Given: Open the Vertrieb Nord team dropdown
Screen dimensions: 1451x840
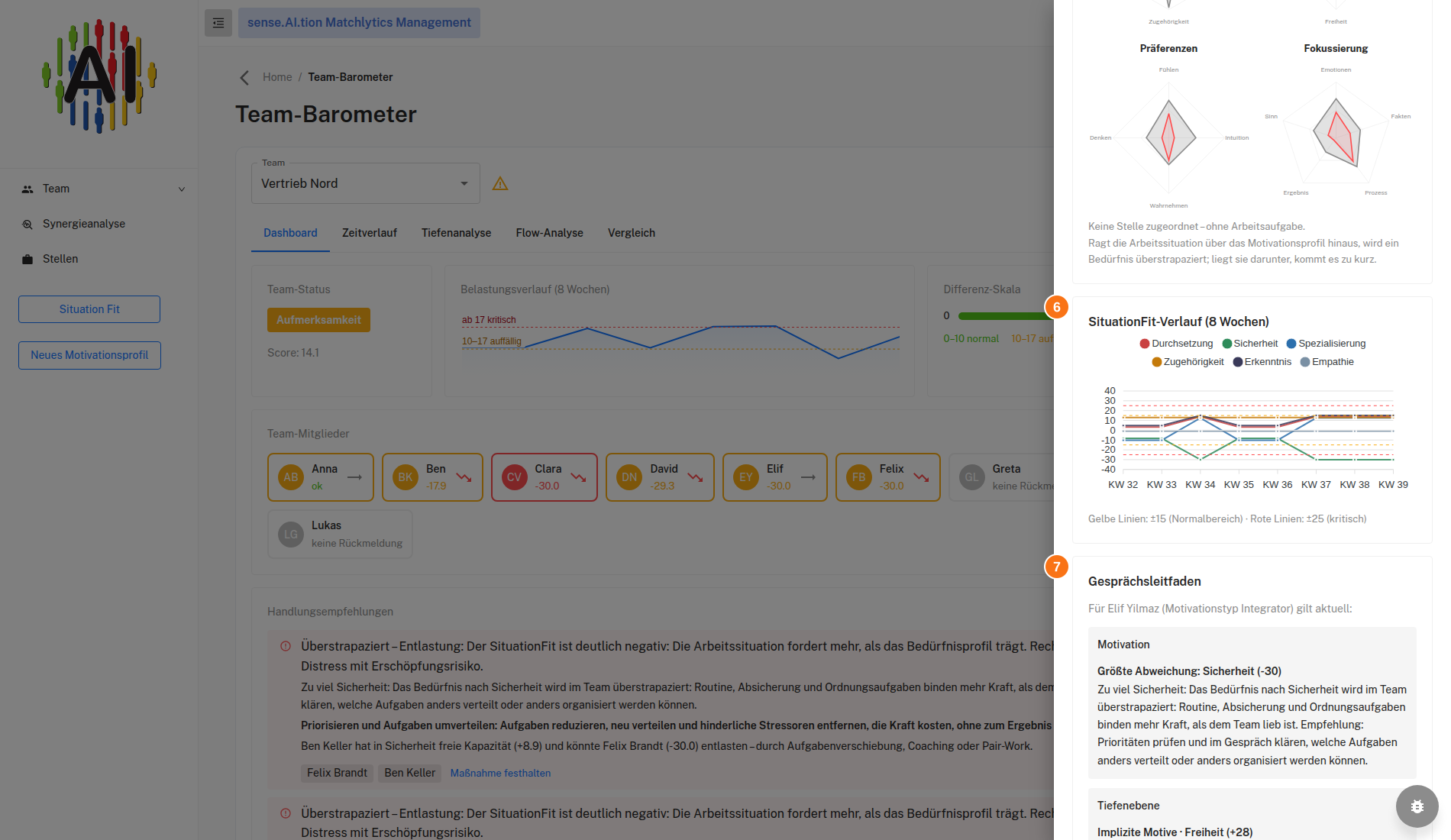Looking at the screenshot, I should pos(366,183).
